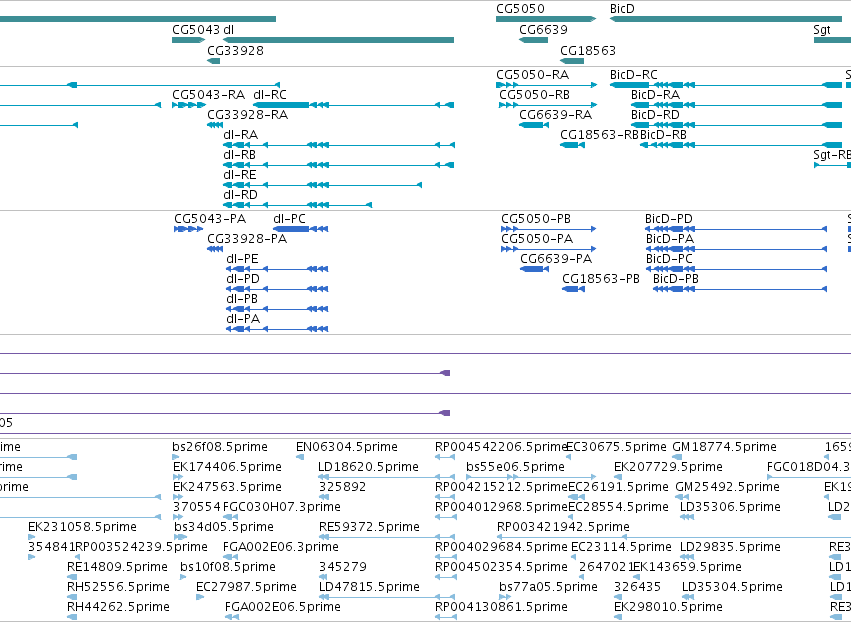
Task: Select the CG18563-RB transcript label
Action: pos(600,135)
